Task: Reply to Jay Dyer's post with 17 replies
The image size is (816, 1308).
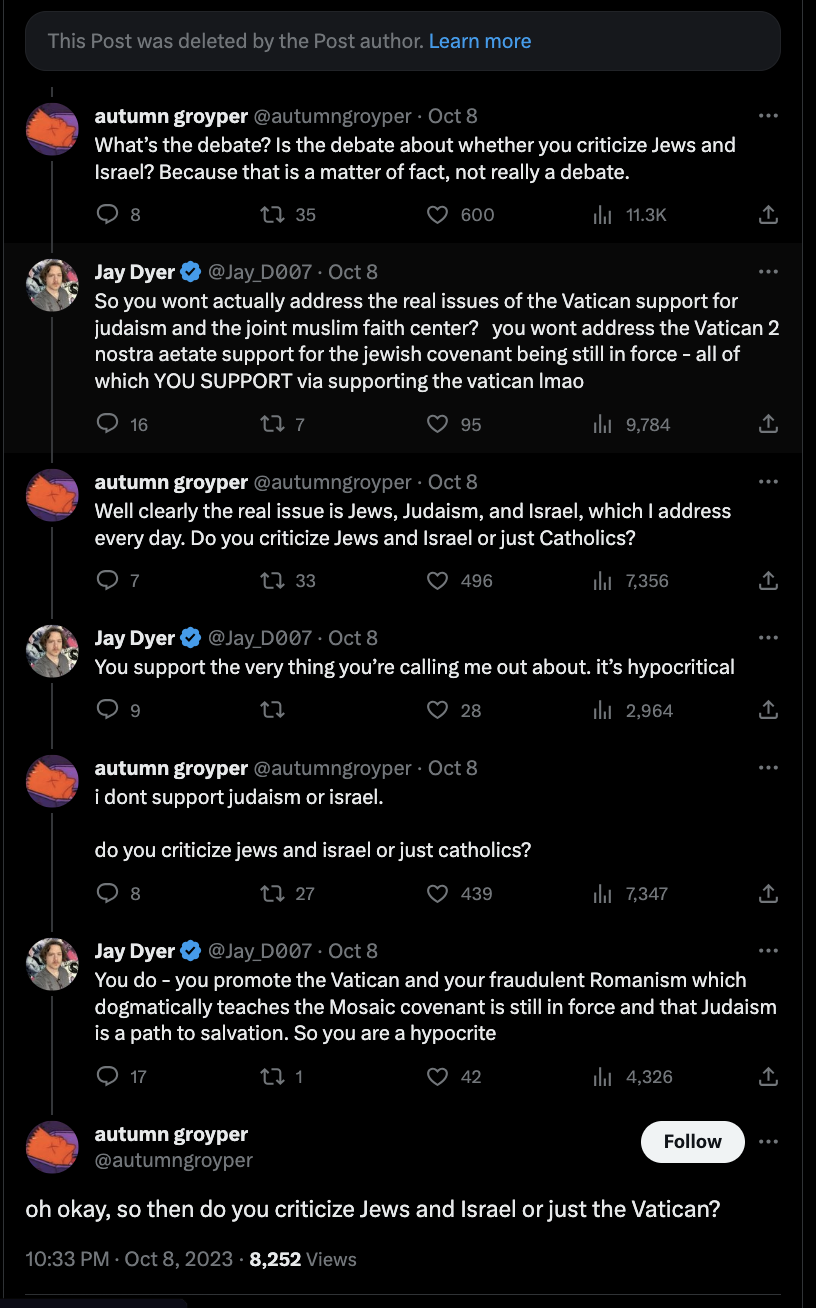Action: coord(107,1076)
